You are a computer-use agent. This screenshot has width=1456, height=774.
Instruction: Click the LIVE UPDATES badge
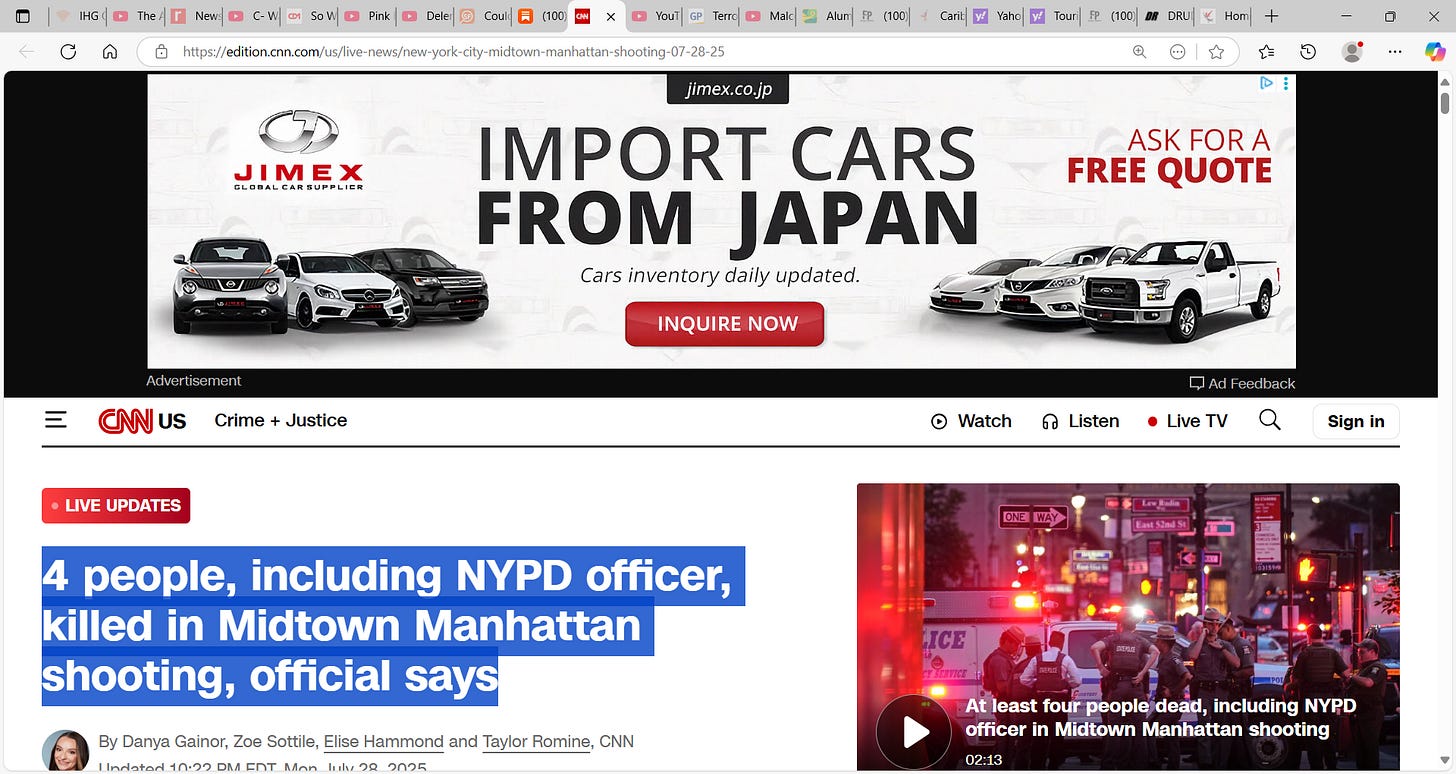click(116, 505)
